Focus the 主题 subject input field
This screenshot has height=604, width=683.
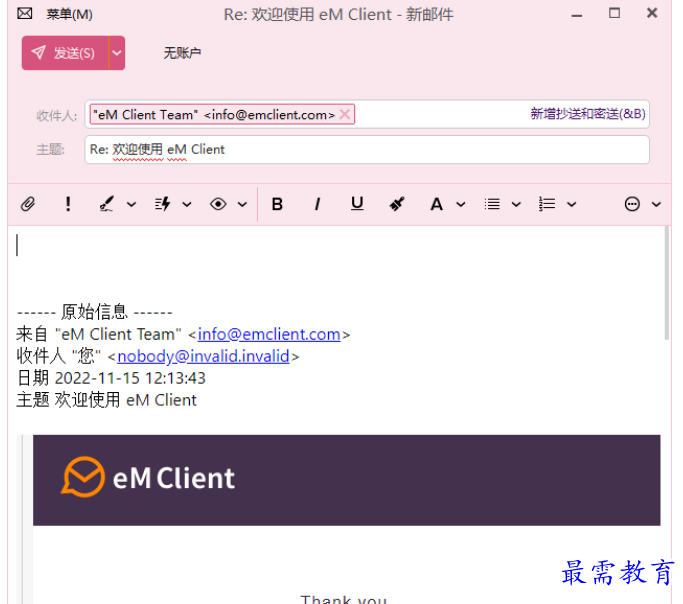click(367, 149)
